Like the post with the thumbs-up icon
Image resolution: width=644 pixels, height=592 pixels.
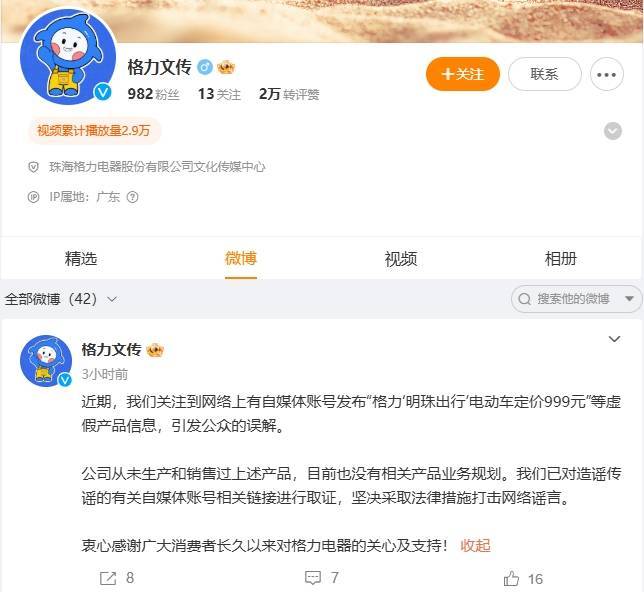pos(511,579)
